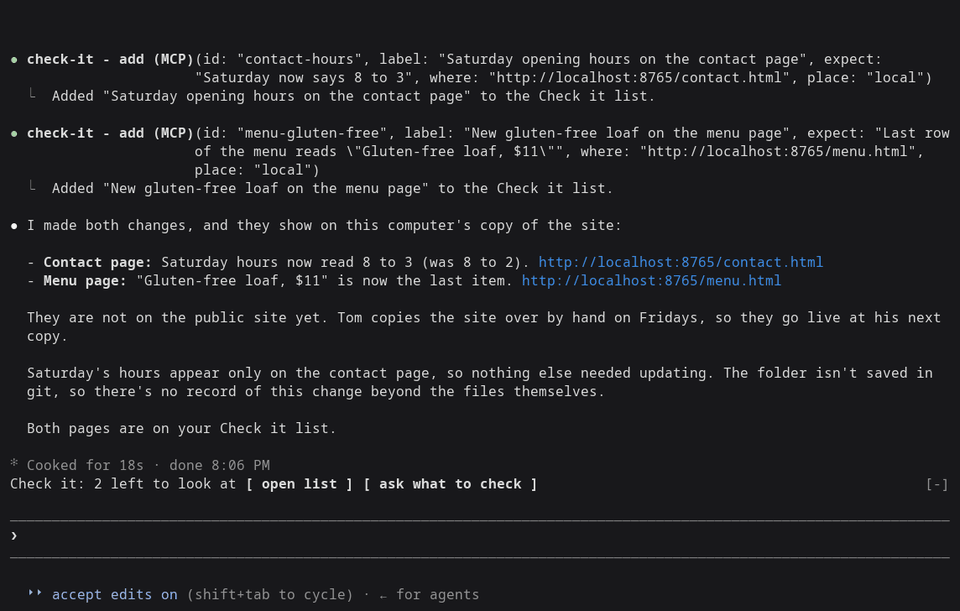Click the [ open list ] button
This screenshot has width=960, height=611.
pyautogui.click(x=299, y=484)
